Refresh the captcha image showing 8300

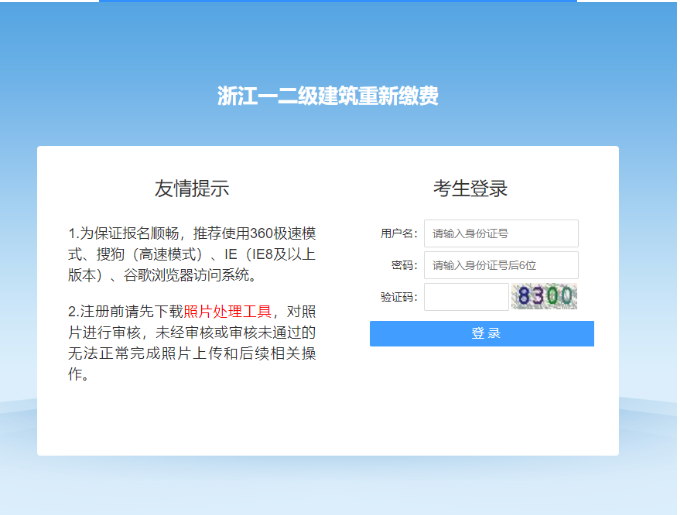point(545,296)
